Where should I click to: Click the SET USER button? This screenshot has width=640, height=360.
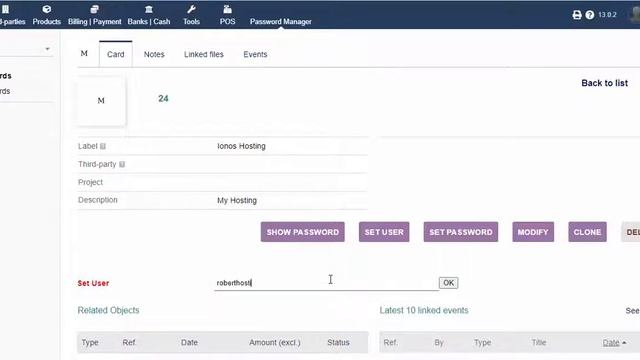384,232
